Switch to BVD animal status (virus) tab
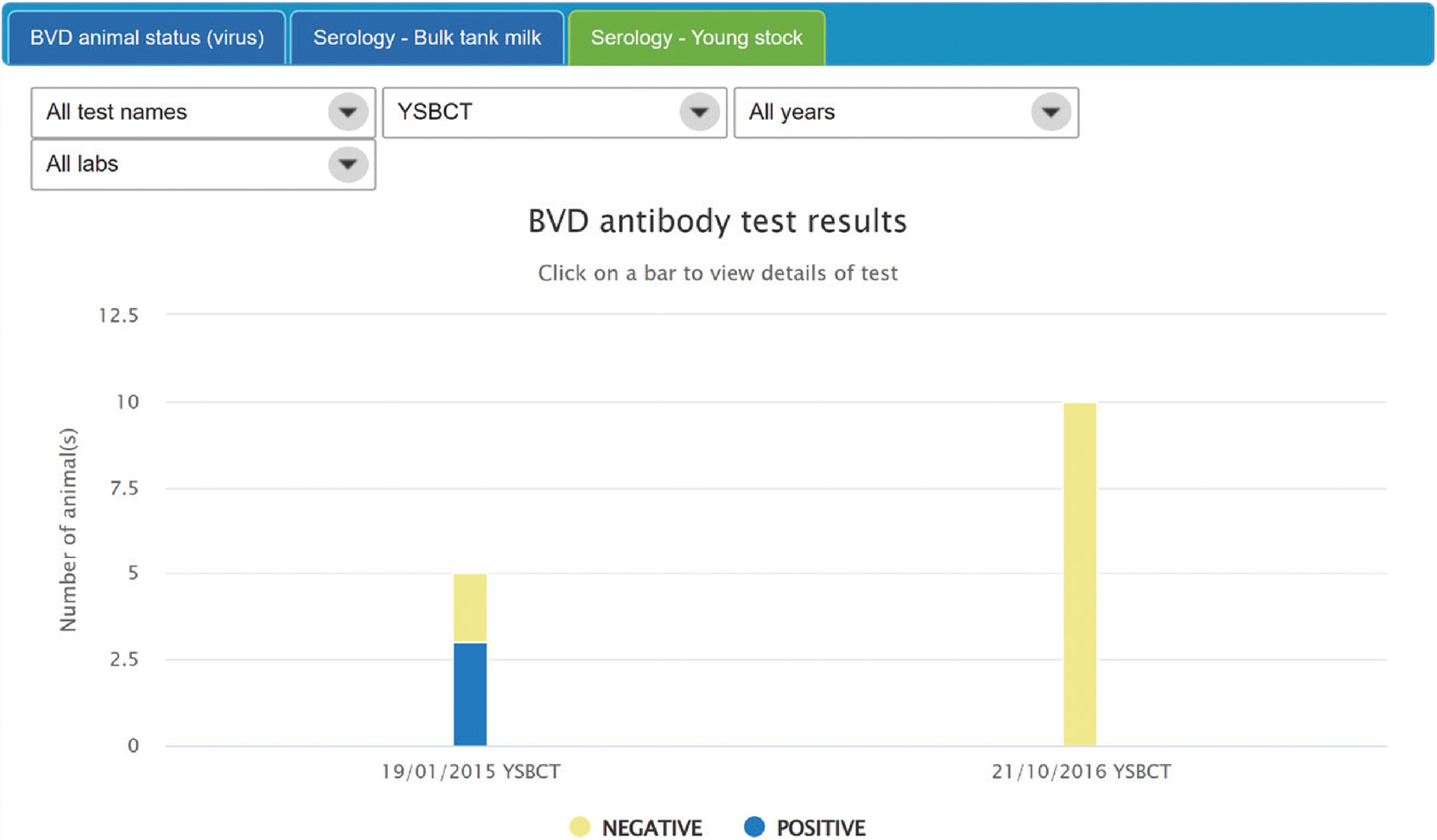This screenshot has height=840, width=1437. tap(147, 37)
